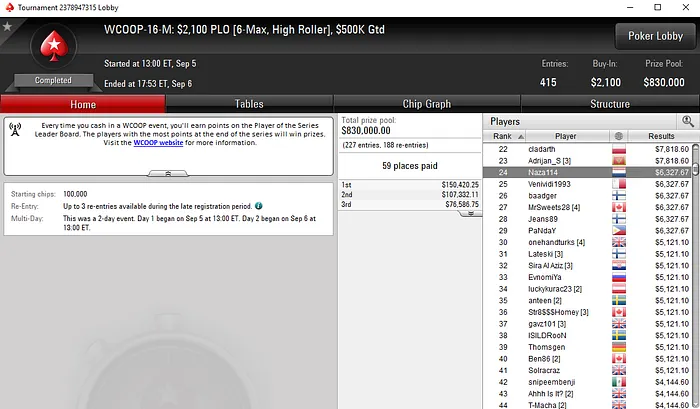Open the Structure tab

point(610,104)
